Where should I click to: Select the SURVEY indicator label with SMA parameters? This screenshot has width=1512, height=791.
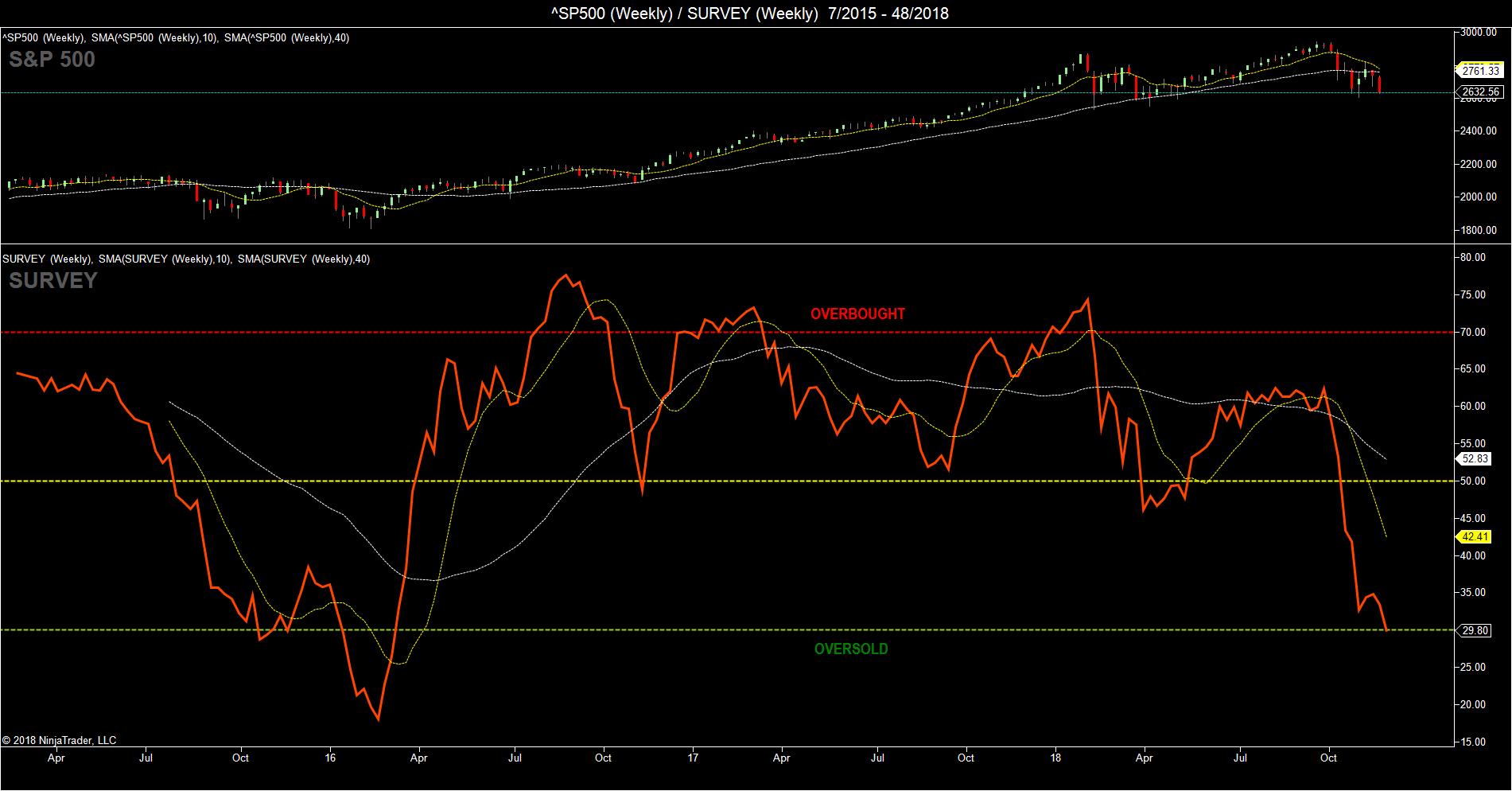(186, 259)
